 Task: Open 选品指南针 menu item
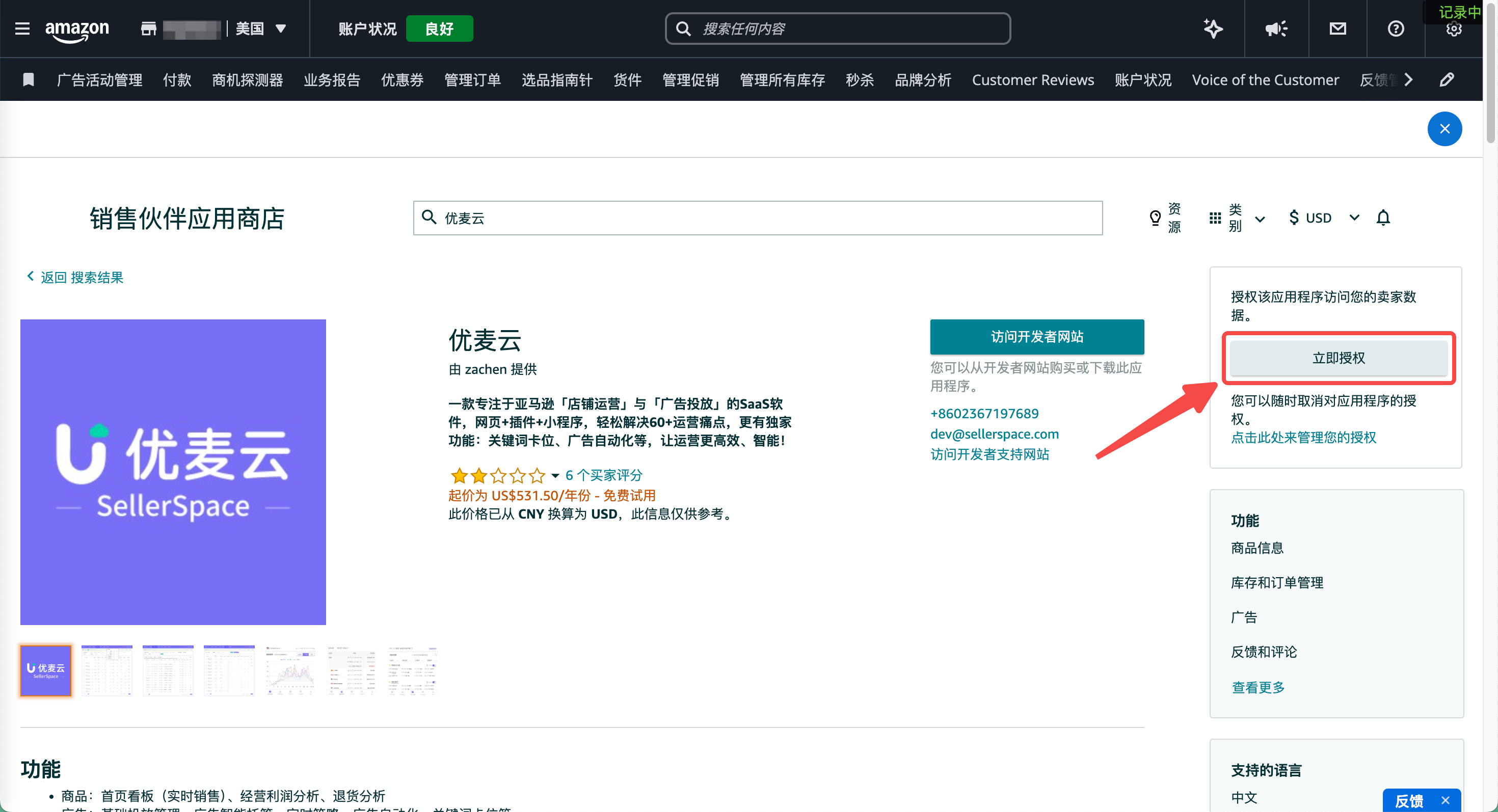[557, 79]
